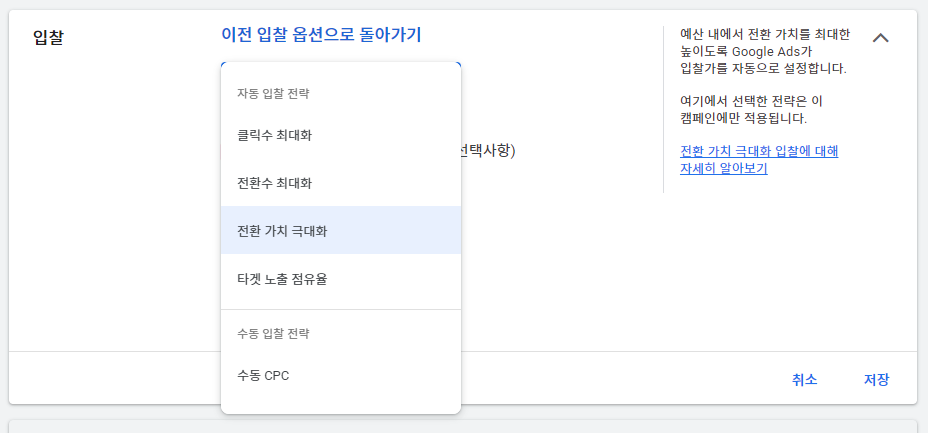Image resolution: width=928 pixels, height=433 pixels.
Task: Click the 자동 입찰 전략 group header
Action: coord(273,94)
